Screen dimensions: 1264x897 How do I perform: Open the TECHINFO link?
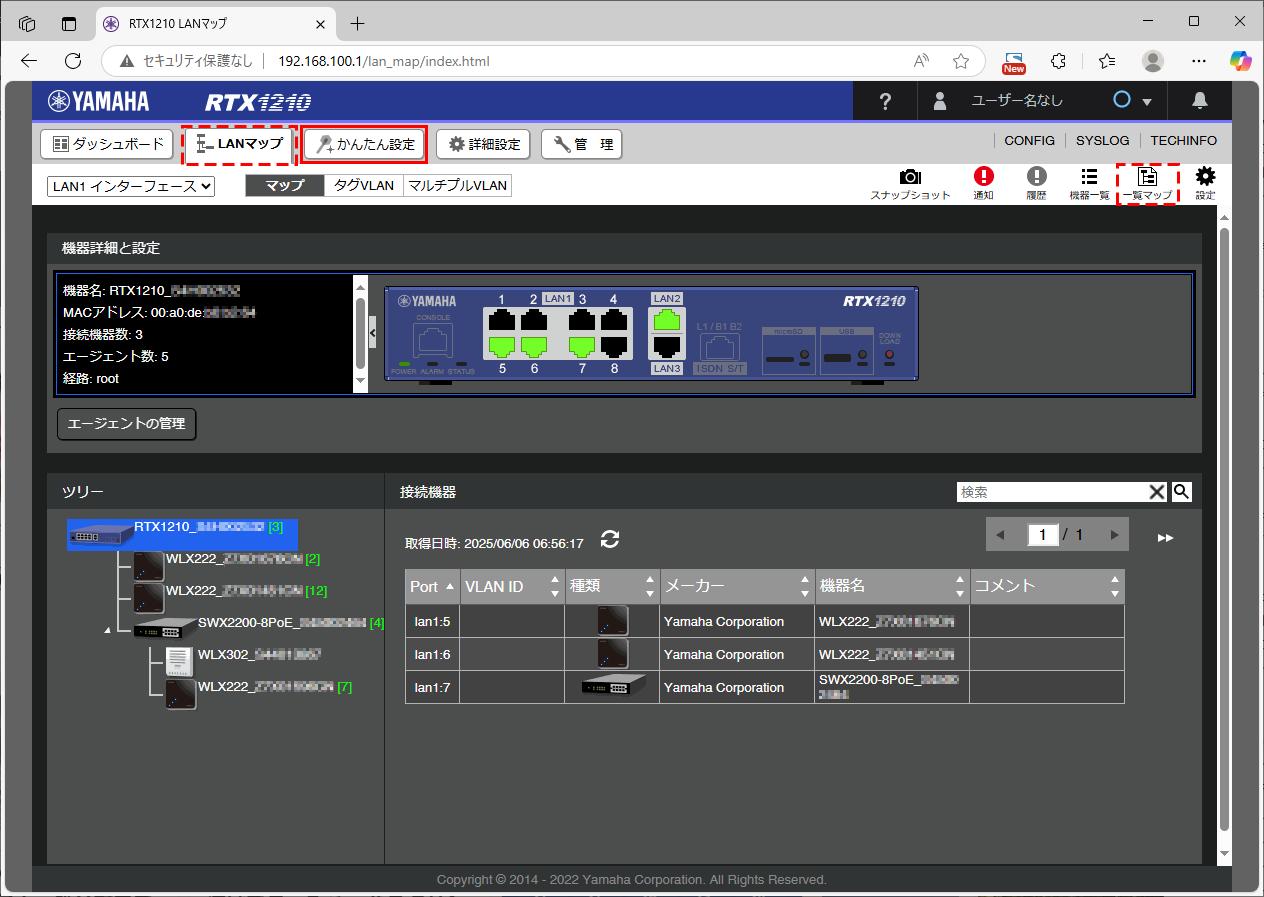coord(1184,141)
